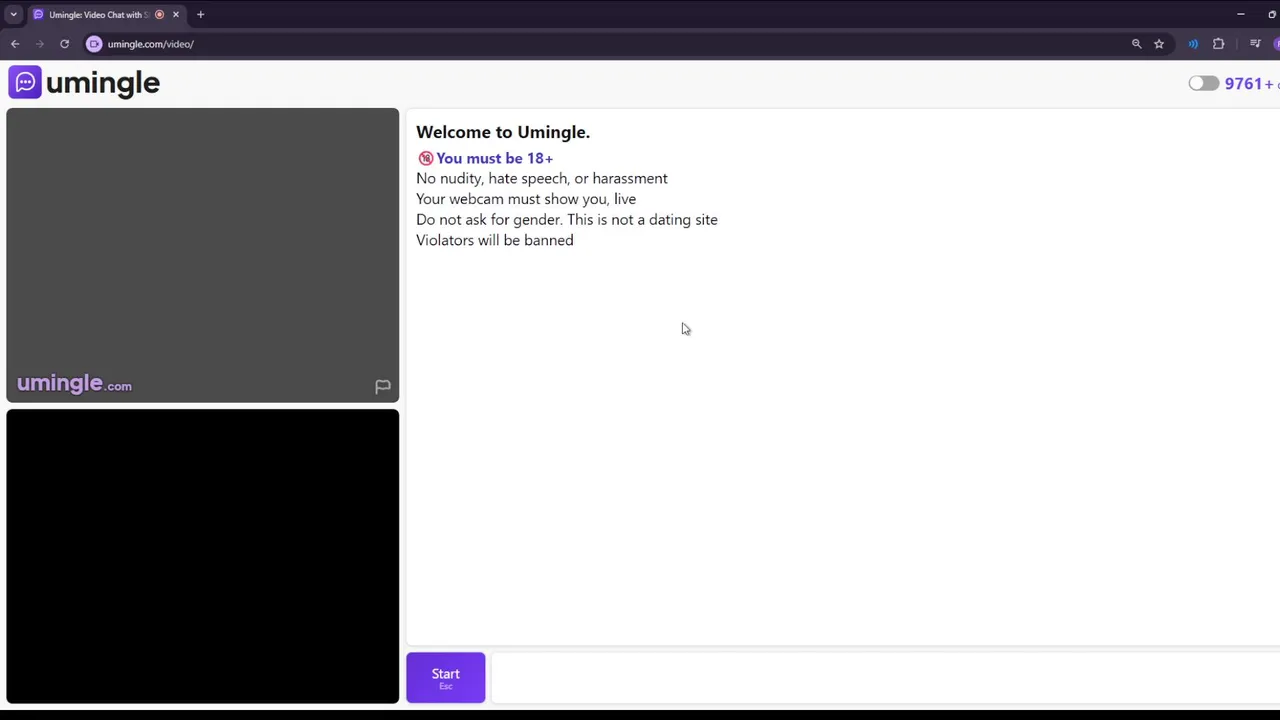Click the 18+ prohibition emoji icon

(426, 158)
